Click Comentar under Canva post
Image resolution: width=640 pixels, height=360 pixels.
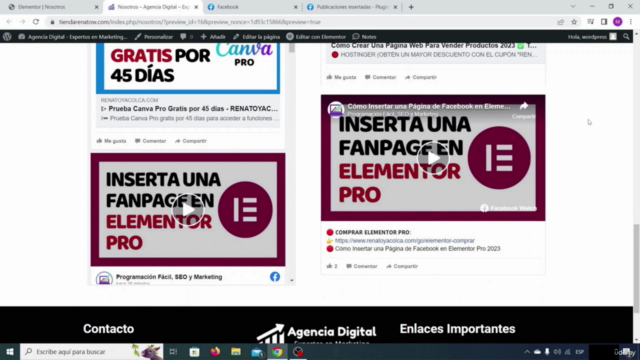click(x=151, y=141)
